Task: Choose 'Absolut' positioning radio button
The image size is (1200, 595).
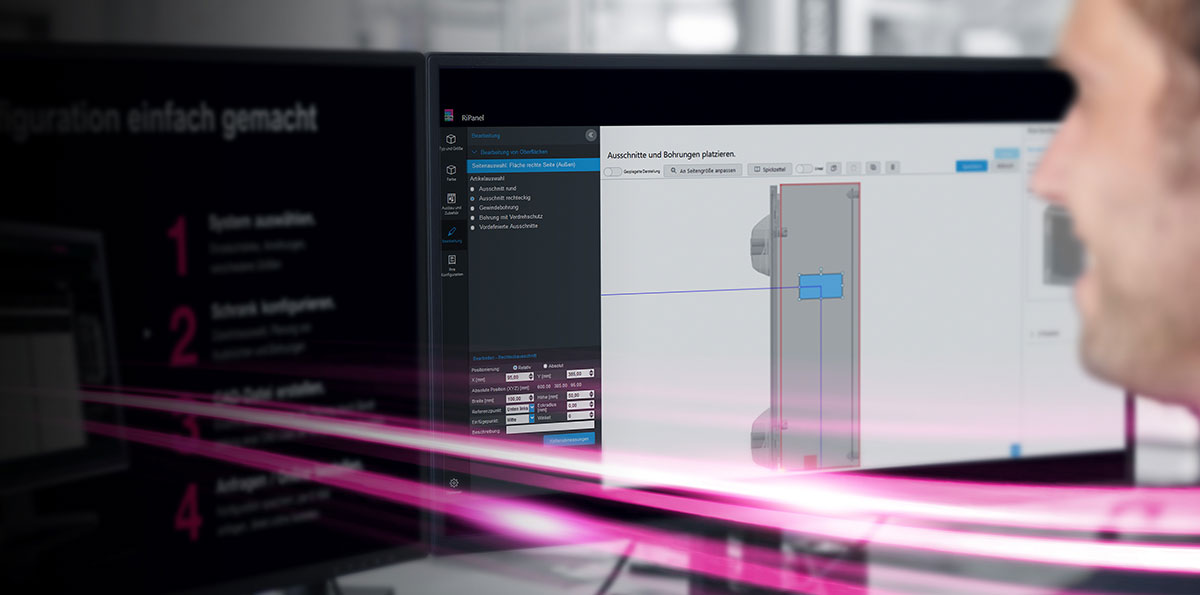Action: click(546, 367)
